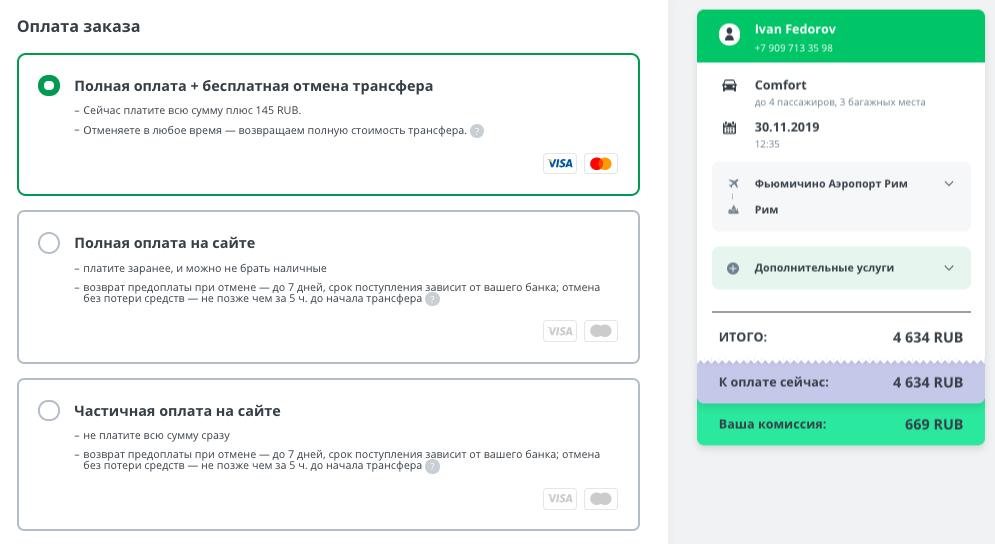Click the user avatar icon beside Ivan Fedorov

728,35
